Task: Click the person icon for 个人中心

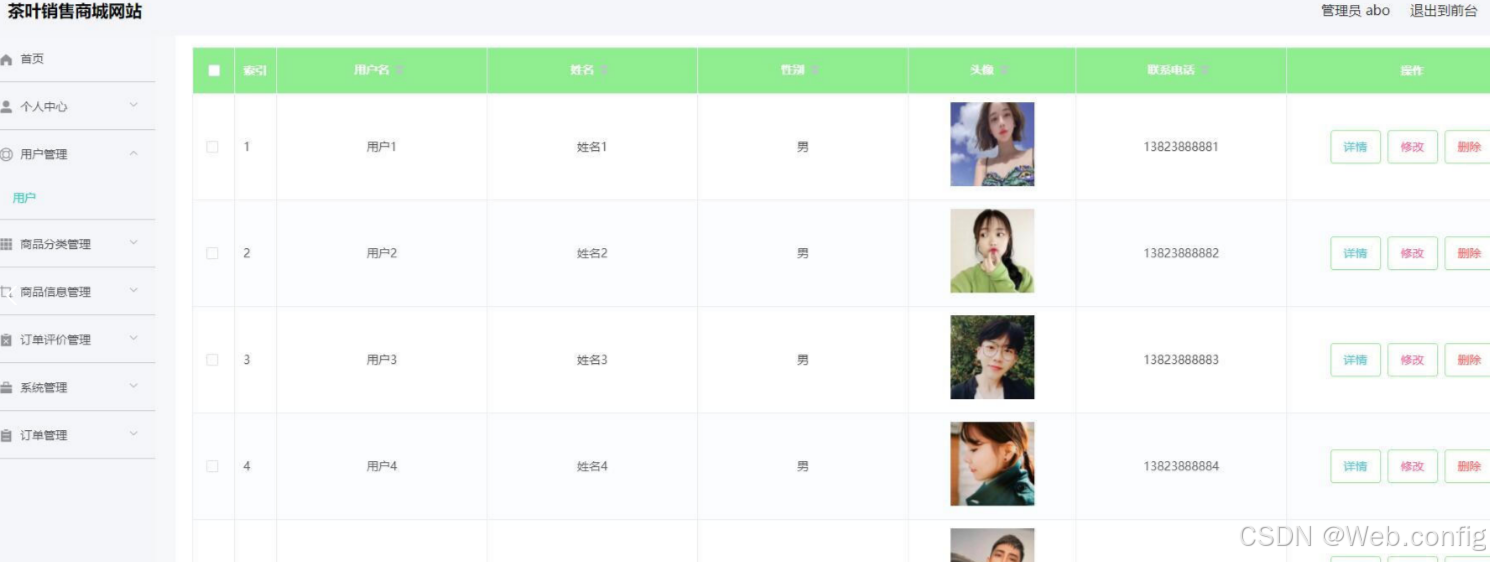Action: [6, 107]
